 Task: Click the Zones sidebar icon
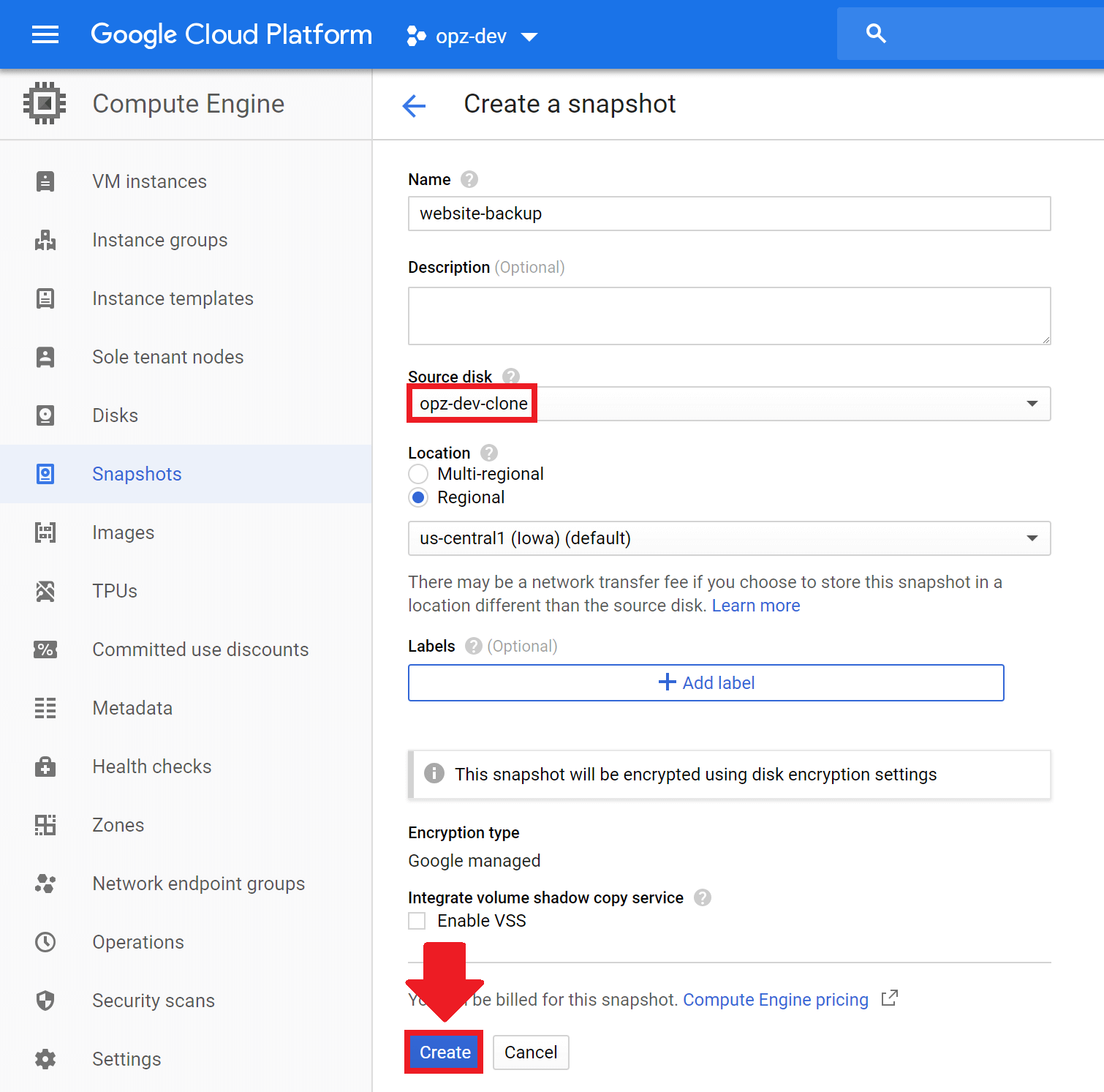pos(45,825)
